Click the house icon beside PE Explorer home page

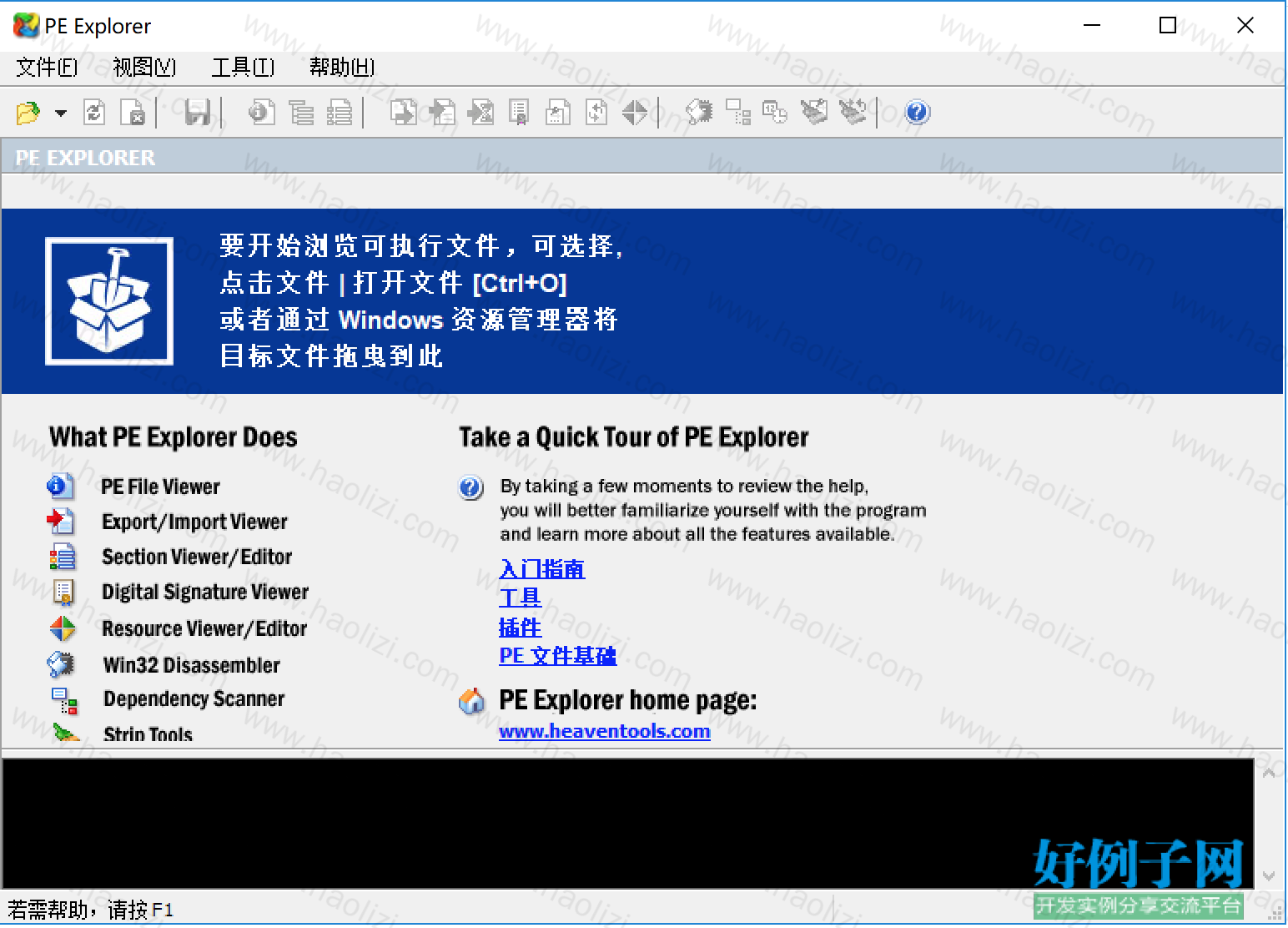click(x=472, y=701)
